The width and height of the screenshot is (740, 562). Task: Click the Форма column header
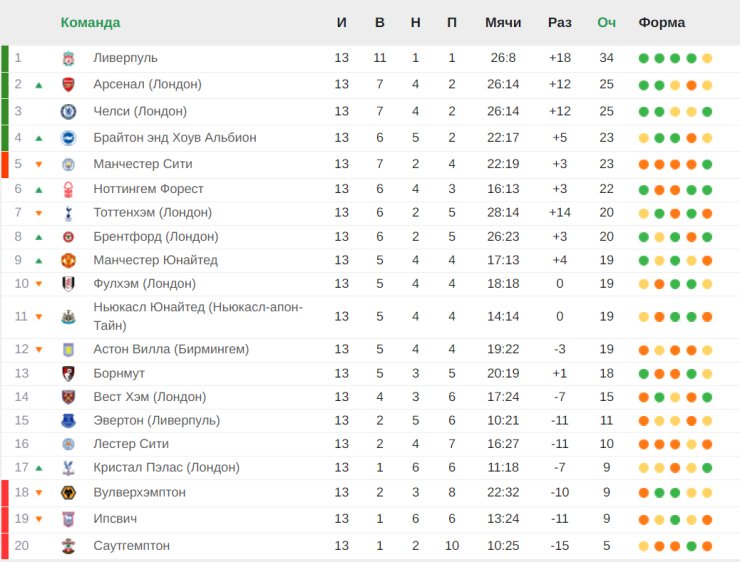click(662, 22)
